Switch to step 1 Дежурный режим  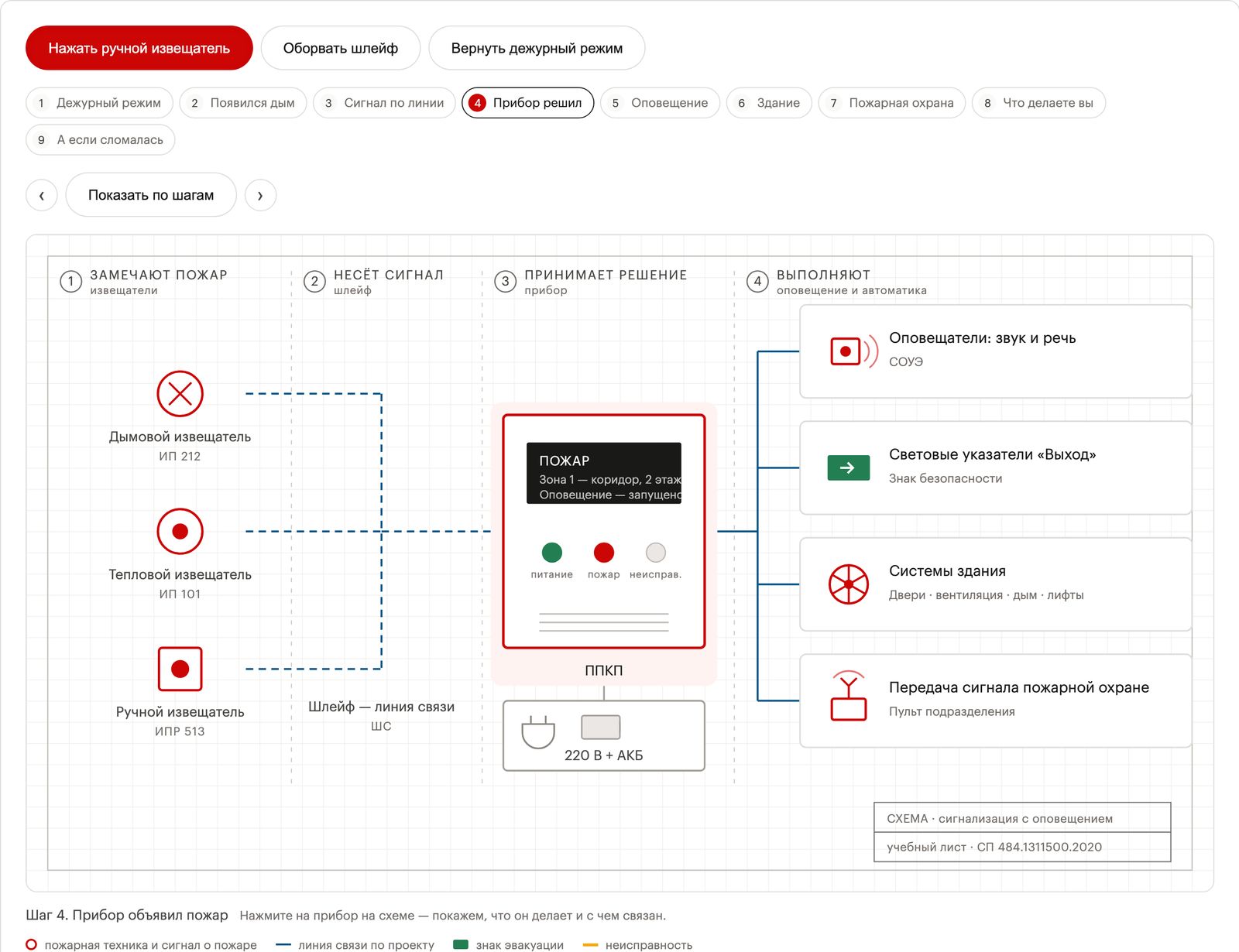point(99,103)
